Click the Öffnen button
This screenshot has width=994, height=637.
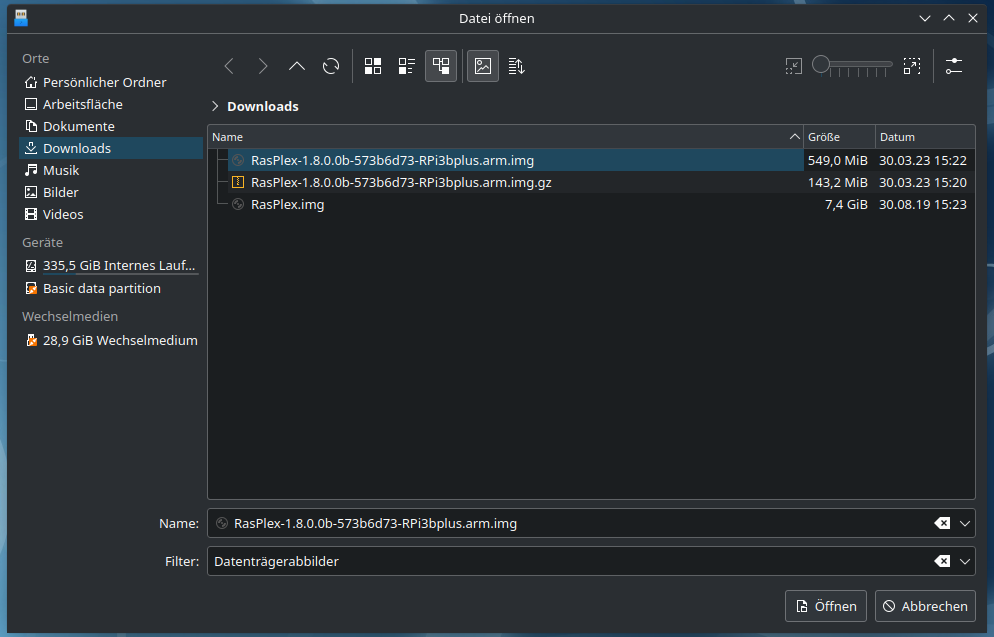826,607
